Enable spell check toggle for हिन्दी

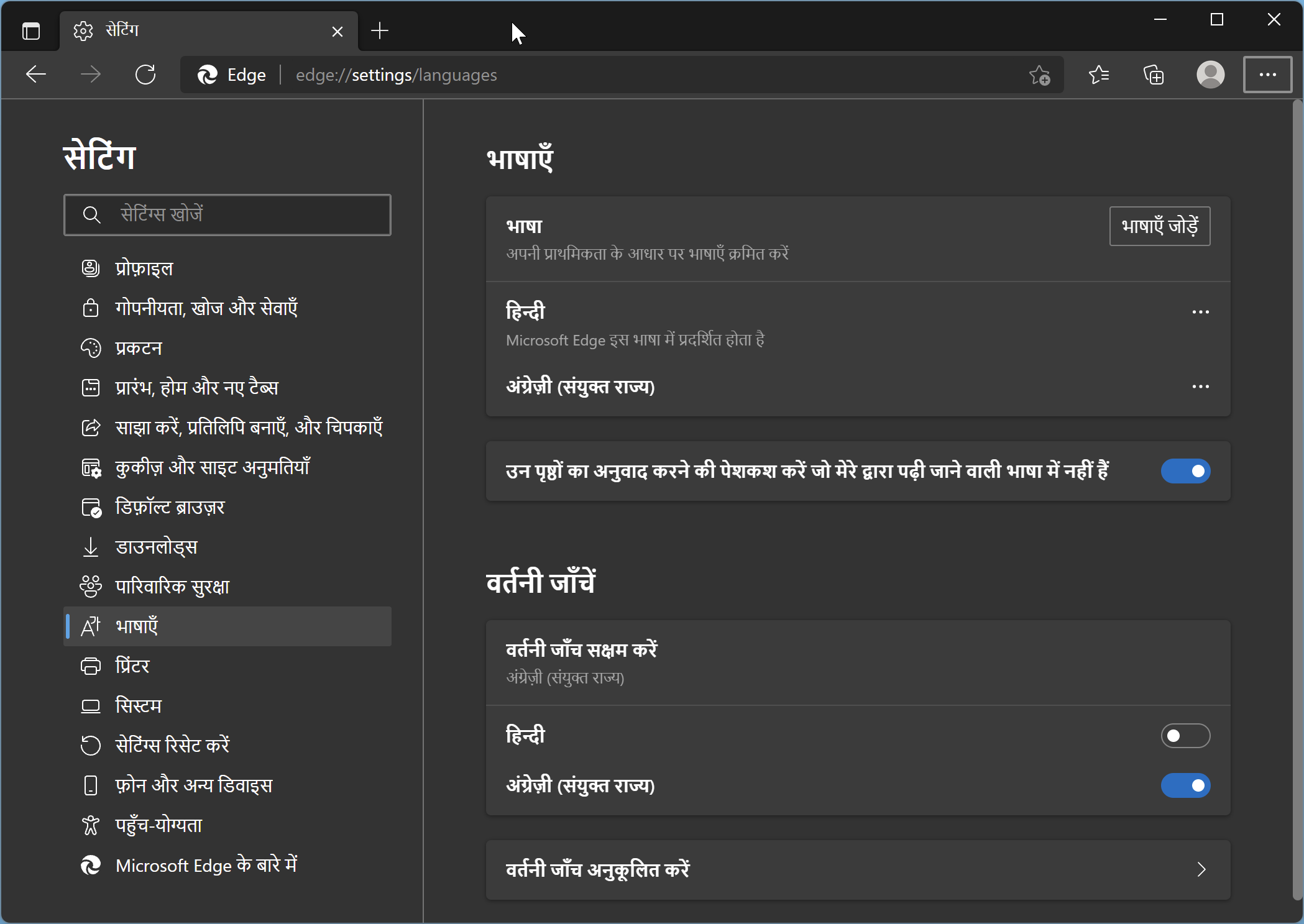pos(1185,736)
